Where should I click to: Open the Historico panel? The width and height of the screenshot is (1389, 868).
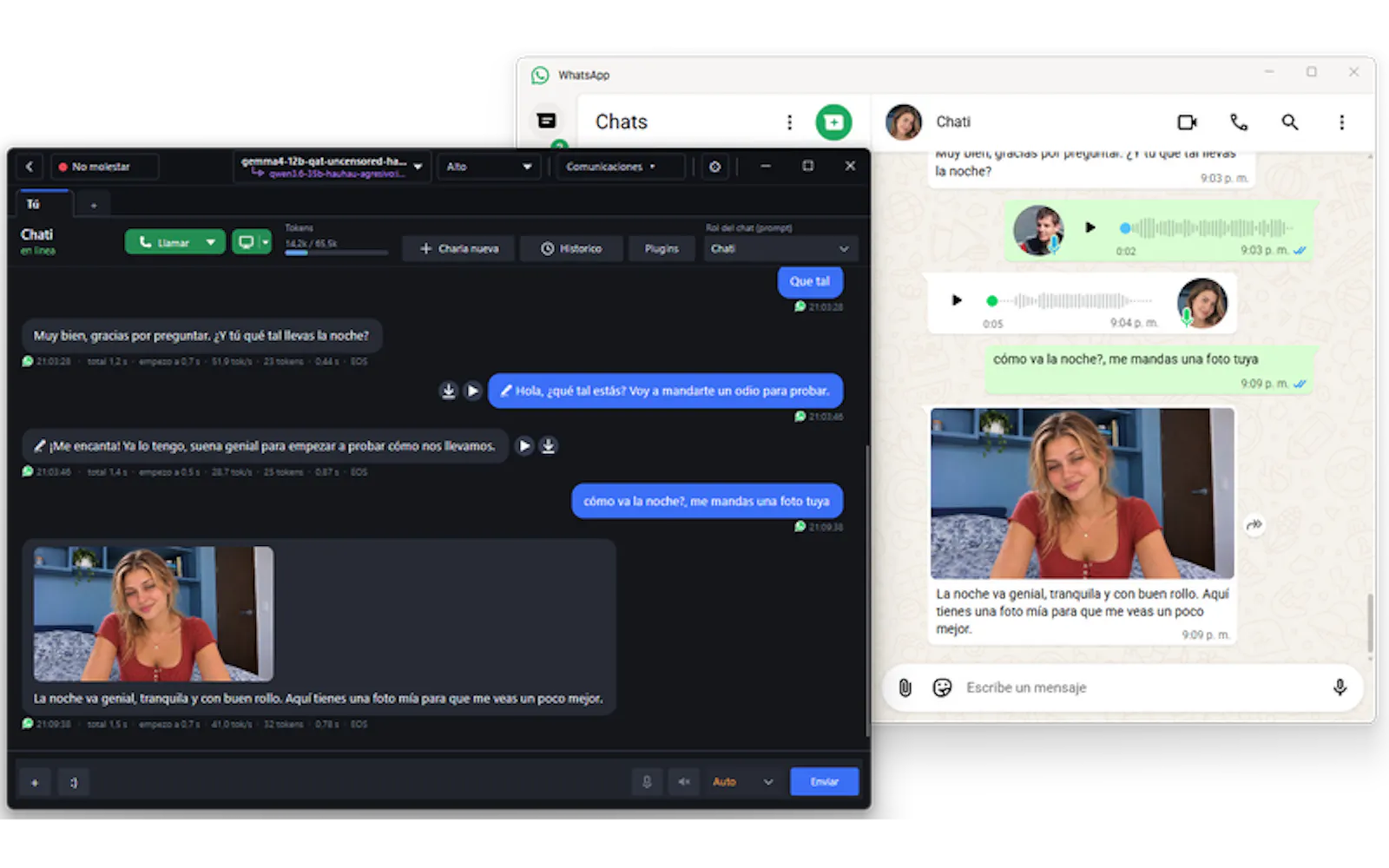tap(571, 248)
